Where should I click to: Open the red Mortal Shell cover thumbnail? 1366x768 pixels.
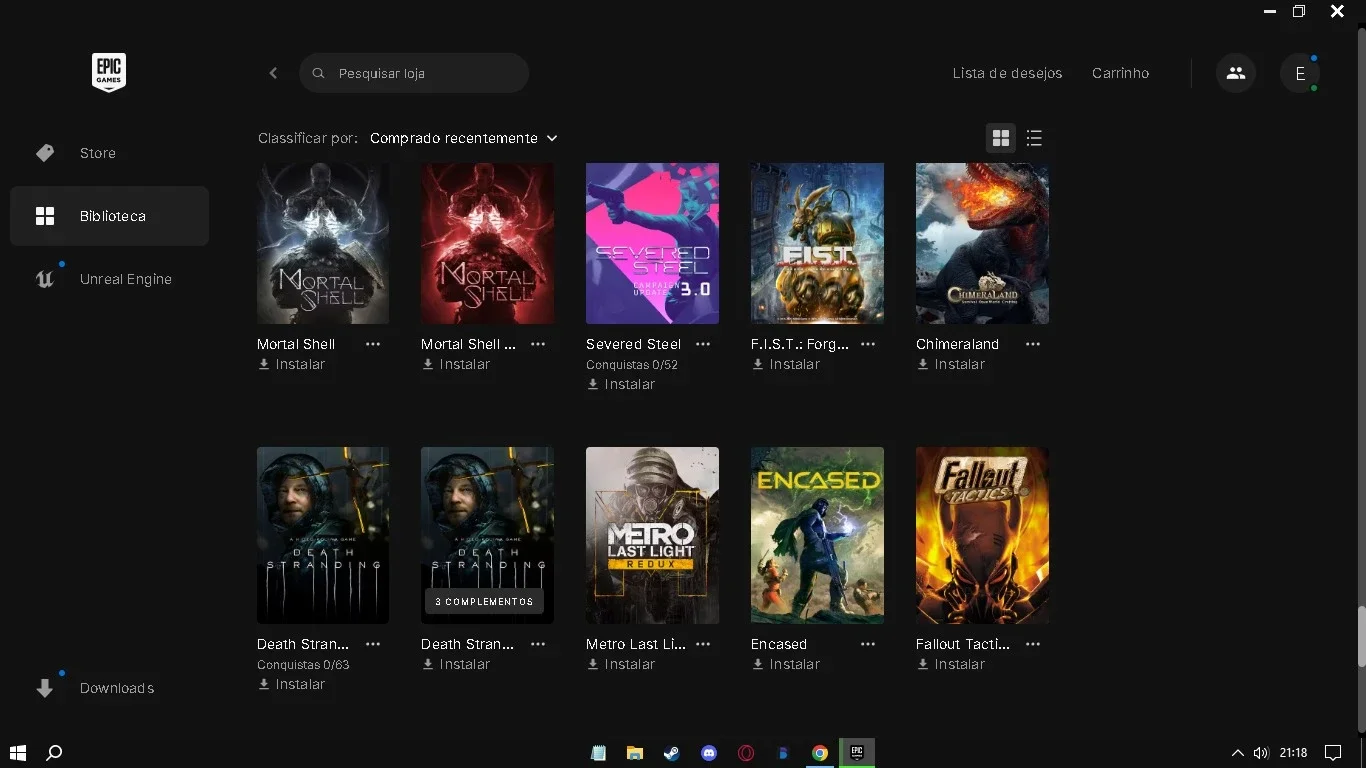487,243
